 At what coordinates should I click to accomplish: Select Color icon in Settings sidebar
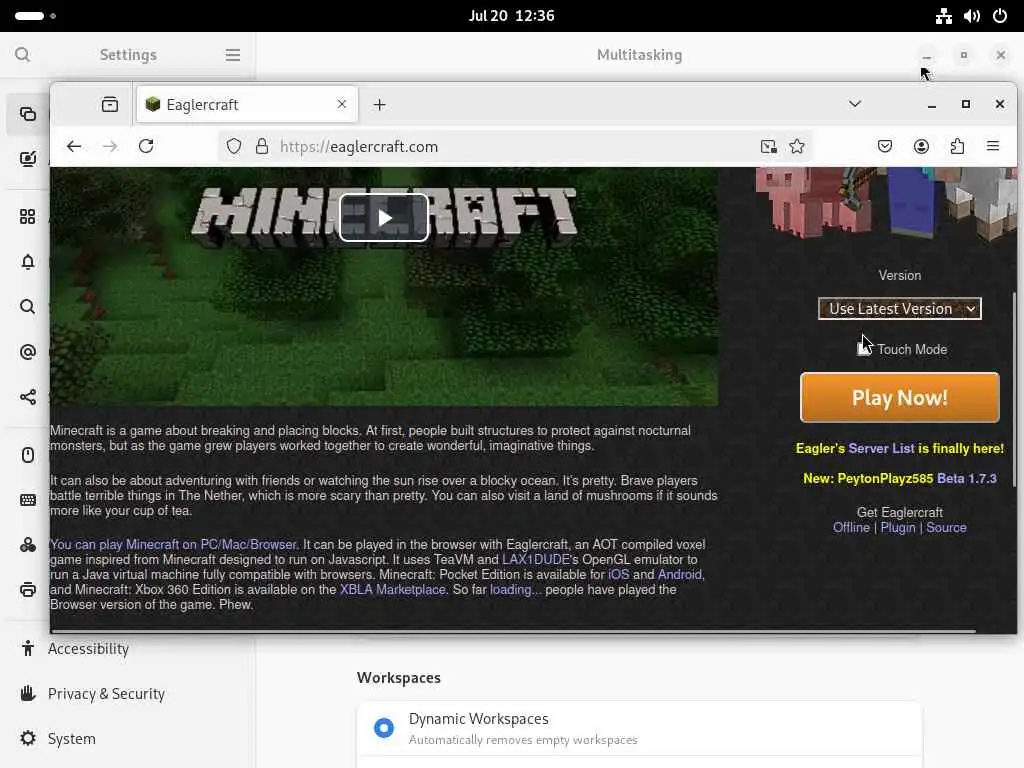pyautogui.click(x=27, y=545)
